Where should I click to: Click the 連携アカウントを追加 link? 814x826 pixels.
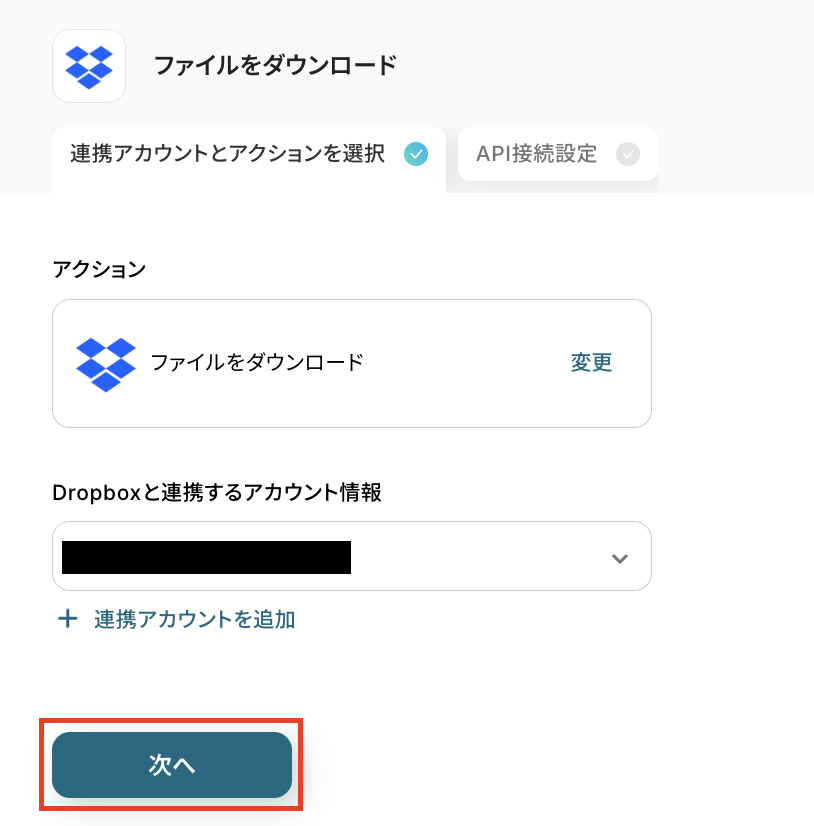pos(194,619)
